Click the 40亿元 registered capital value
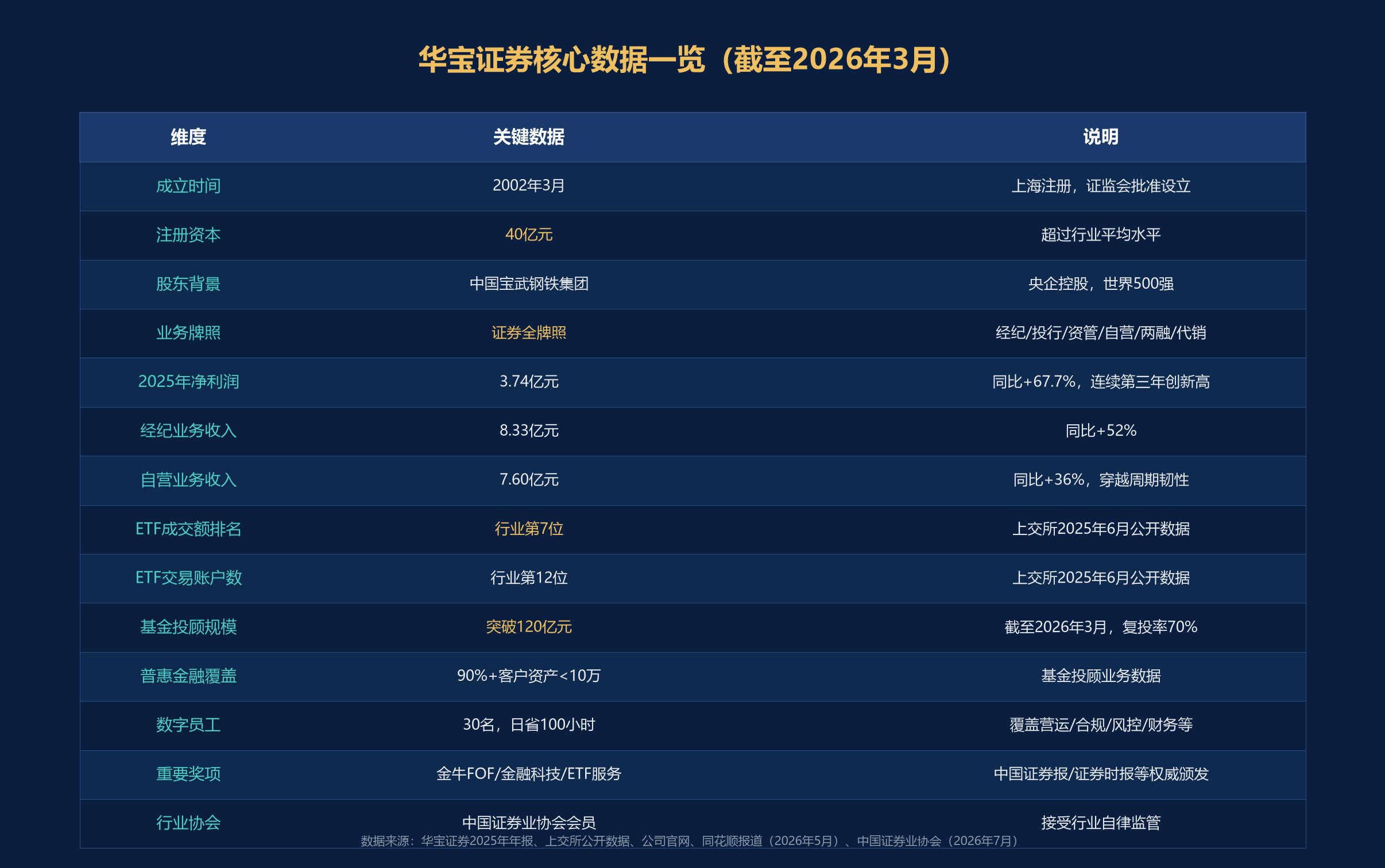Screen dimensions: 1385x868 (x=529, y=235)
